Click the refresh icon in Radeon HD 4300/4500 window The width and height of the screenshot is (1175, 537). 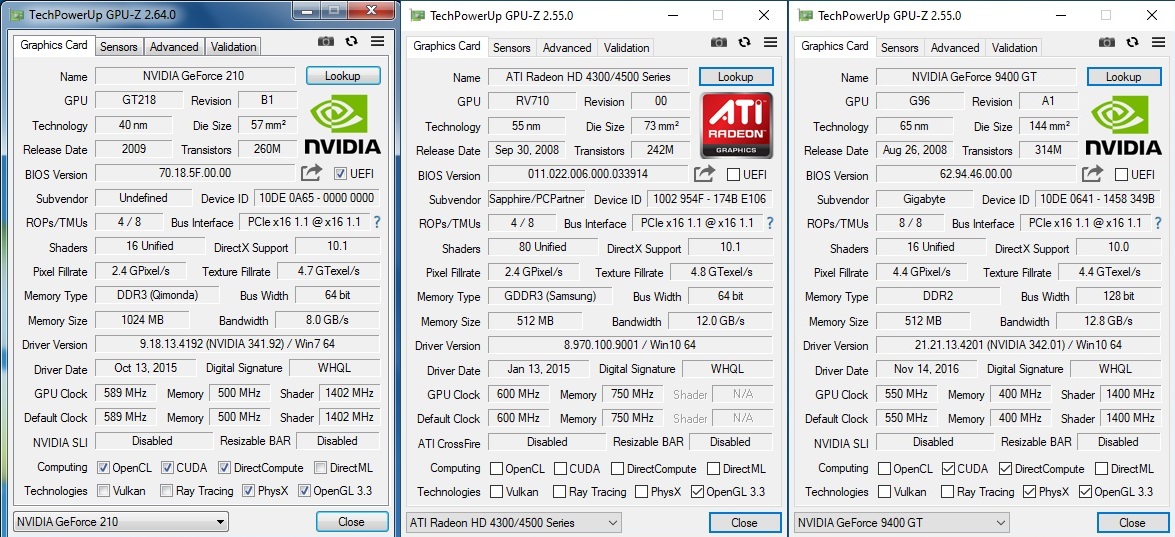[x=744, y=43]
